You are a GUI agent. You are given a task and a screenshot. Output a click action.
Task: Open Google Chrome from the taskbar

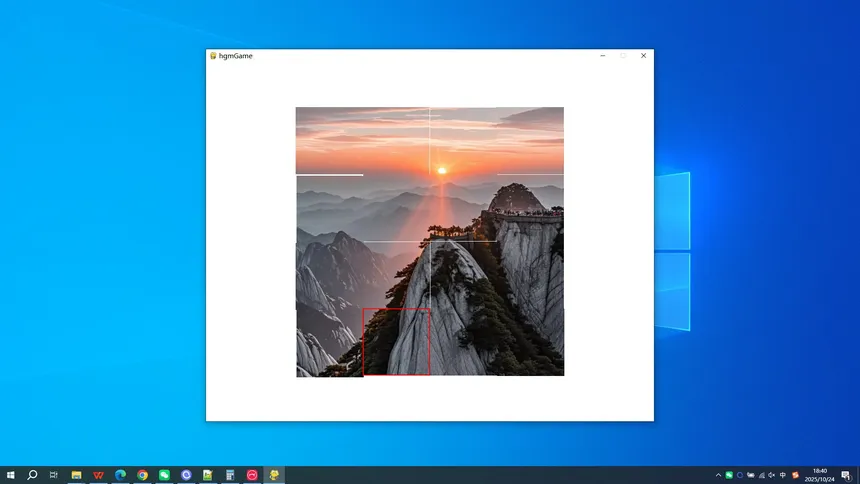[x=142, y=475]
